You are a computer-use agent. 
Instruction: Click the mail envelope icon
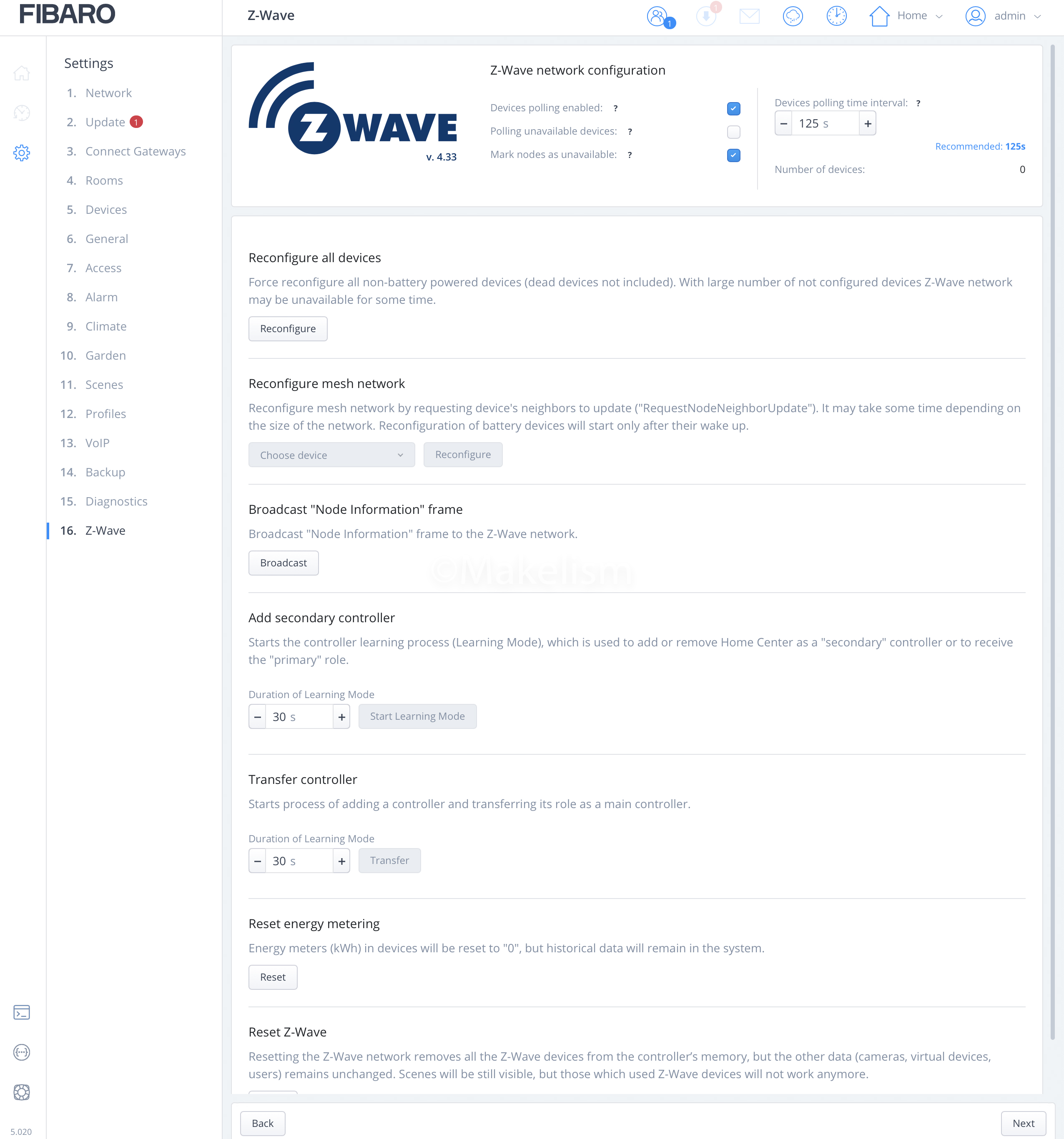click(x=749, y=16)
